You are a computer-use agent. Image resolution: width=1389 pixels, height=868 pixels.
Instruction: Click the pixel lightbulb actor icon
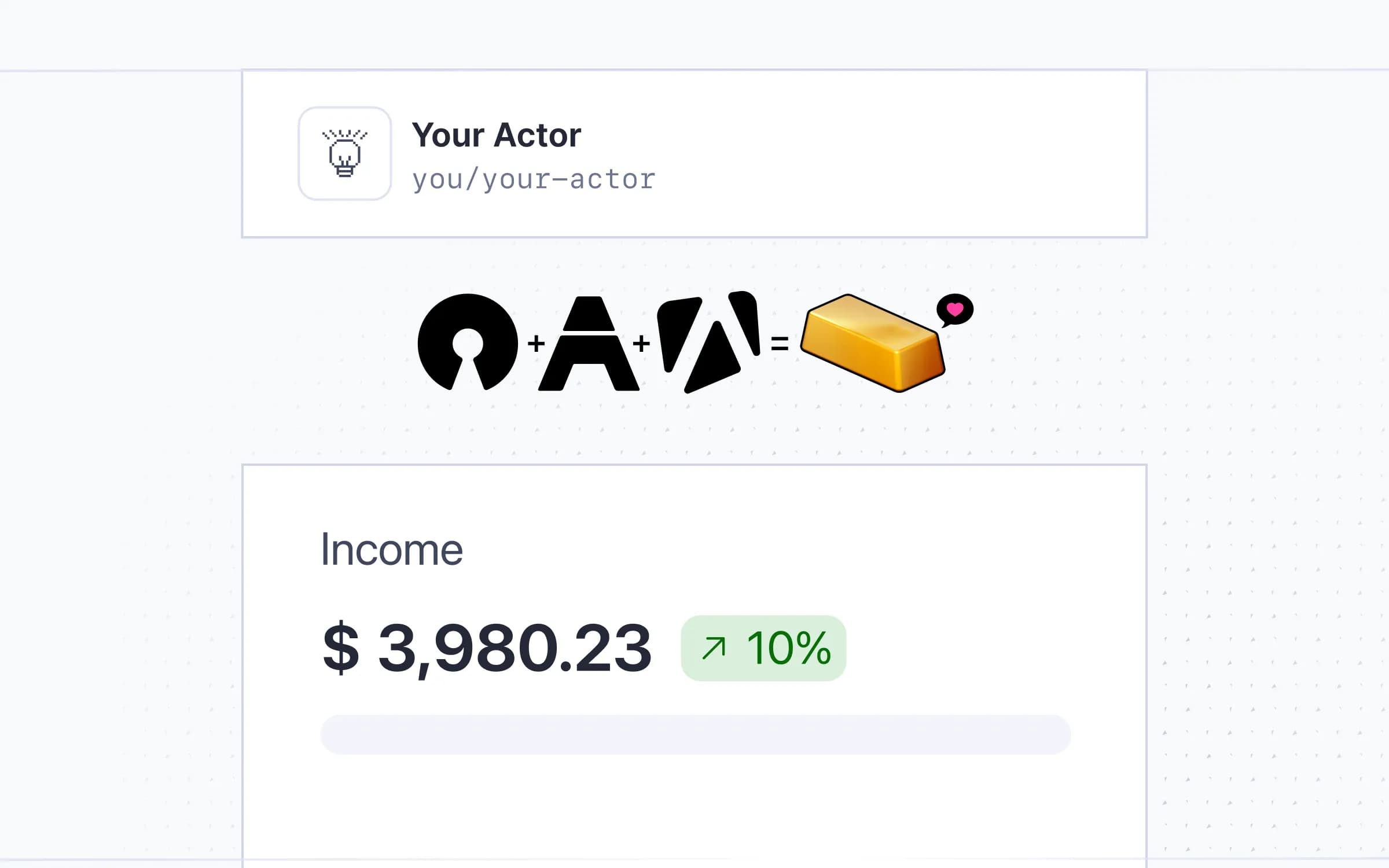345,153
